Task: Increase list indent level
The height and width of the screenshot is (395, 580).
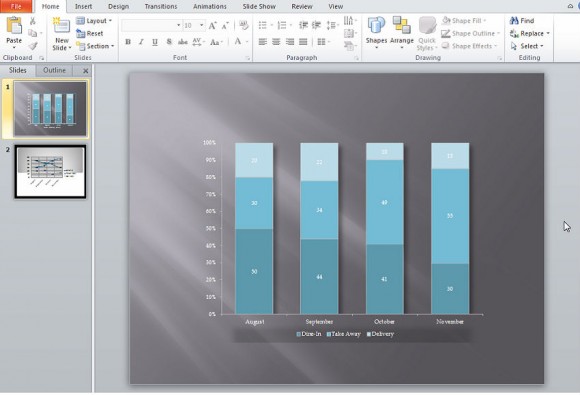Action: [316, 25]
